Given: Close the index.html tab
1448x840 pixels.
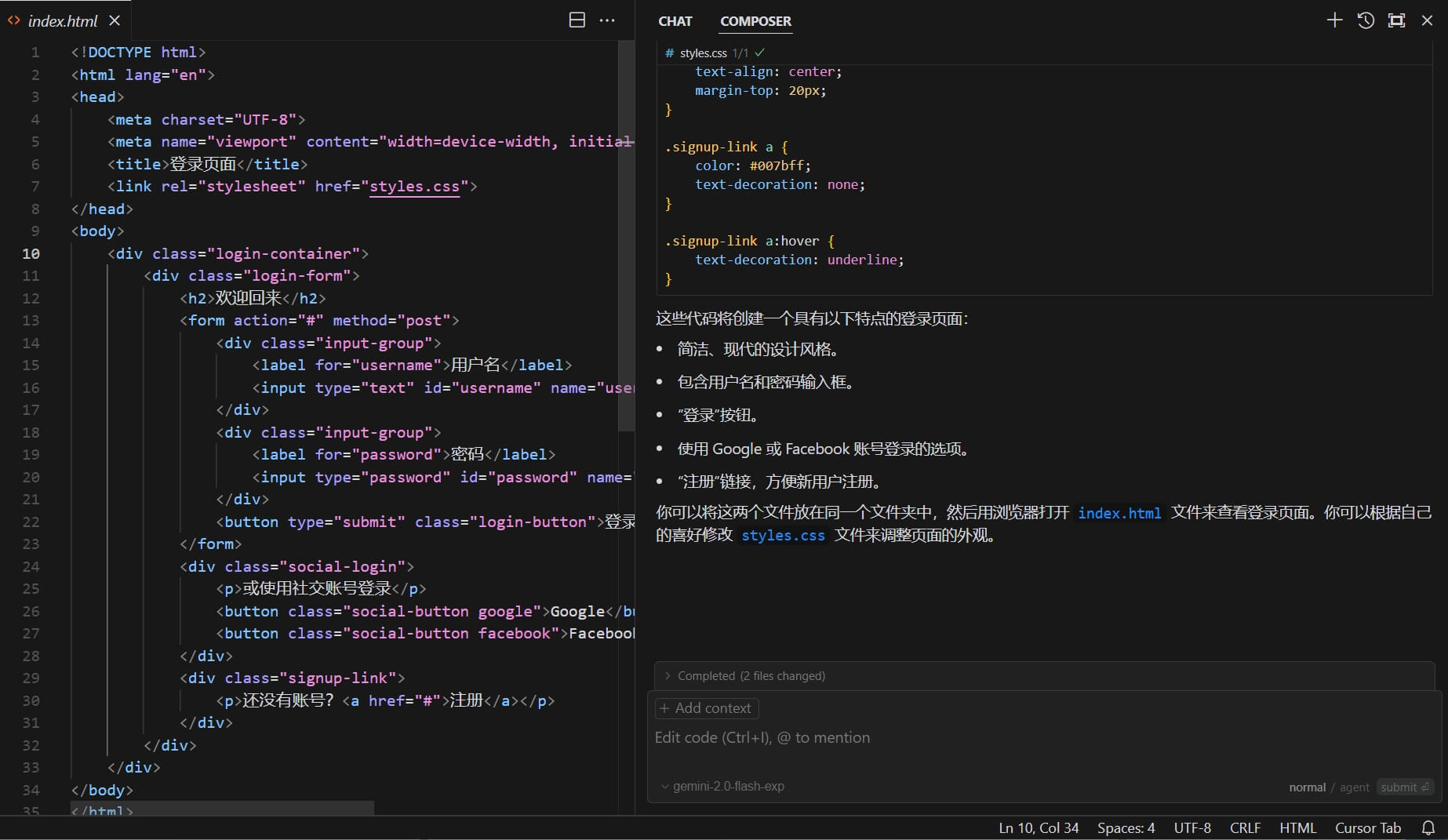Looking at the screenshot, I should [115, 20].
